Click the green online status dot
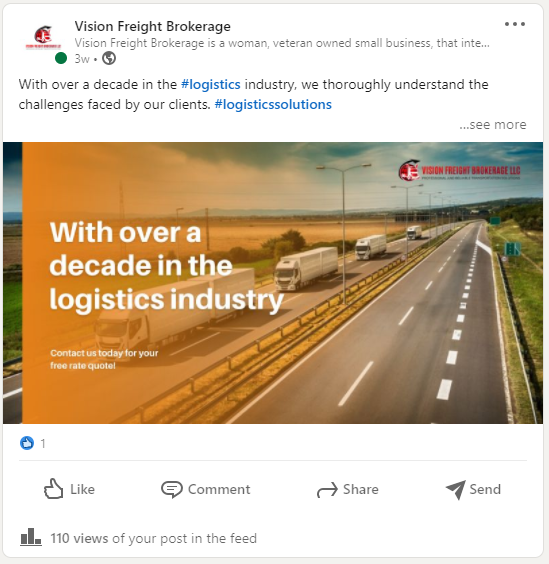Screen dimensions: 549x564 pos(61,58)
